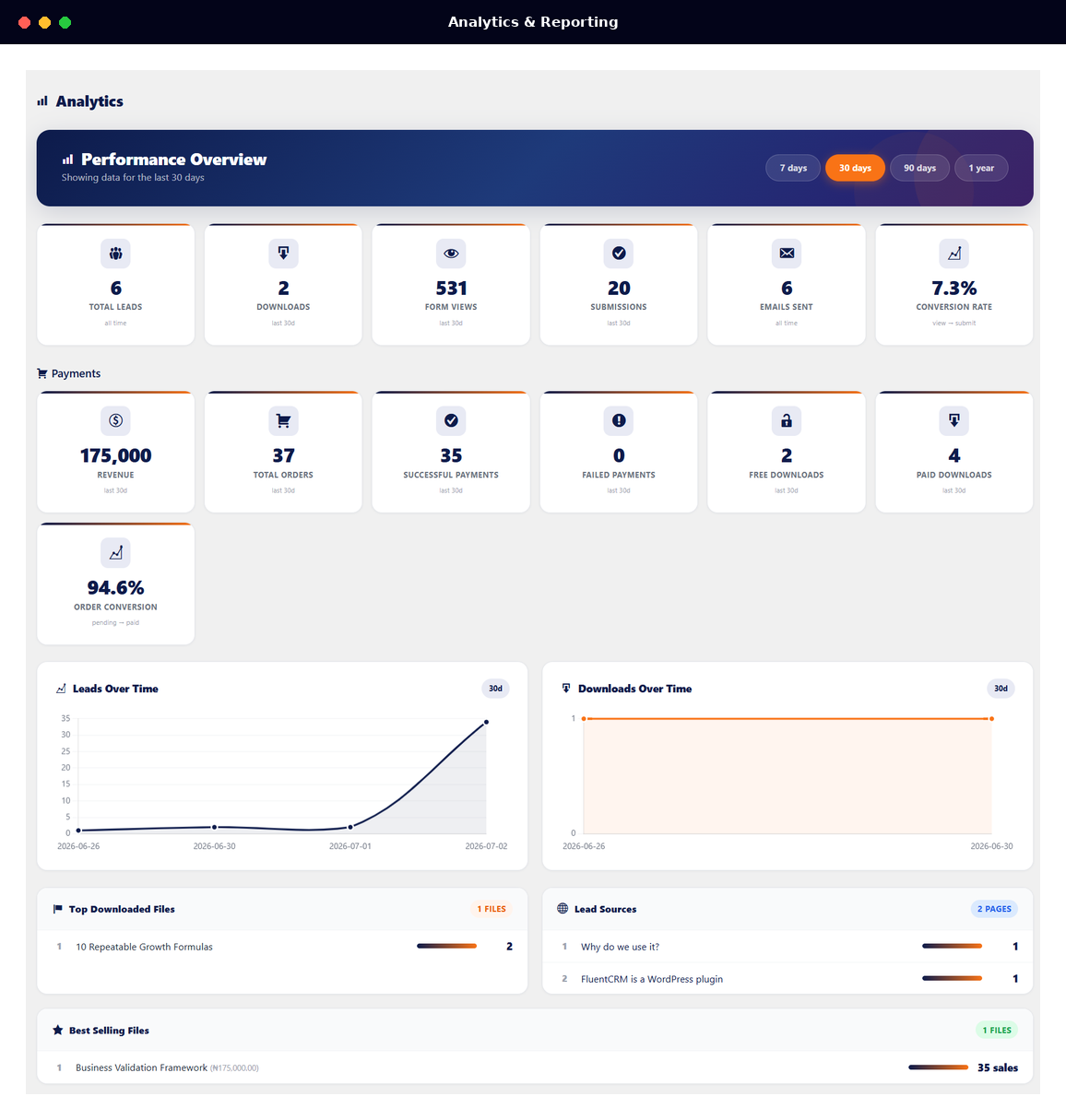Click the 2 PAGES badge
This screenshot has width=1066, height=1120.
994,909
